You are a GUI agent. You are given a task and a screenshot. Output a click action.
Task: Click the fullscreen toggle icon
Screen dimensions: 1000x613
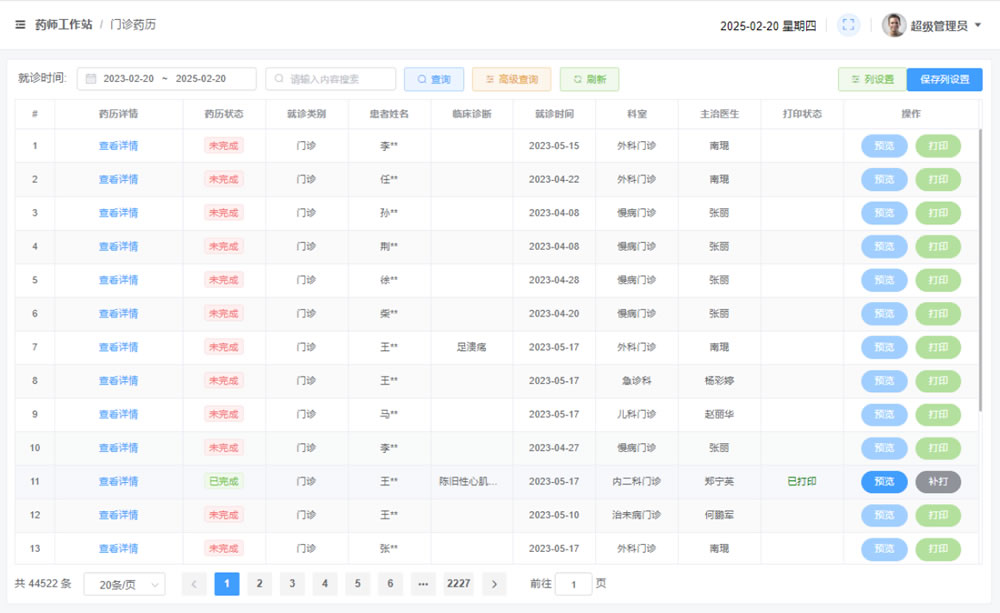848,25
